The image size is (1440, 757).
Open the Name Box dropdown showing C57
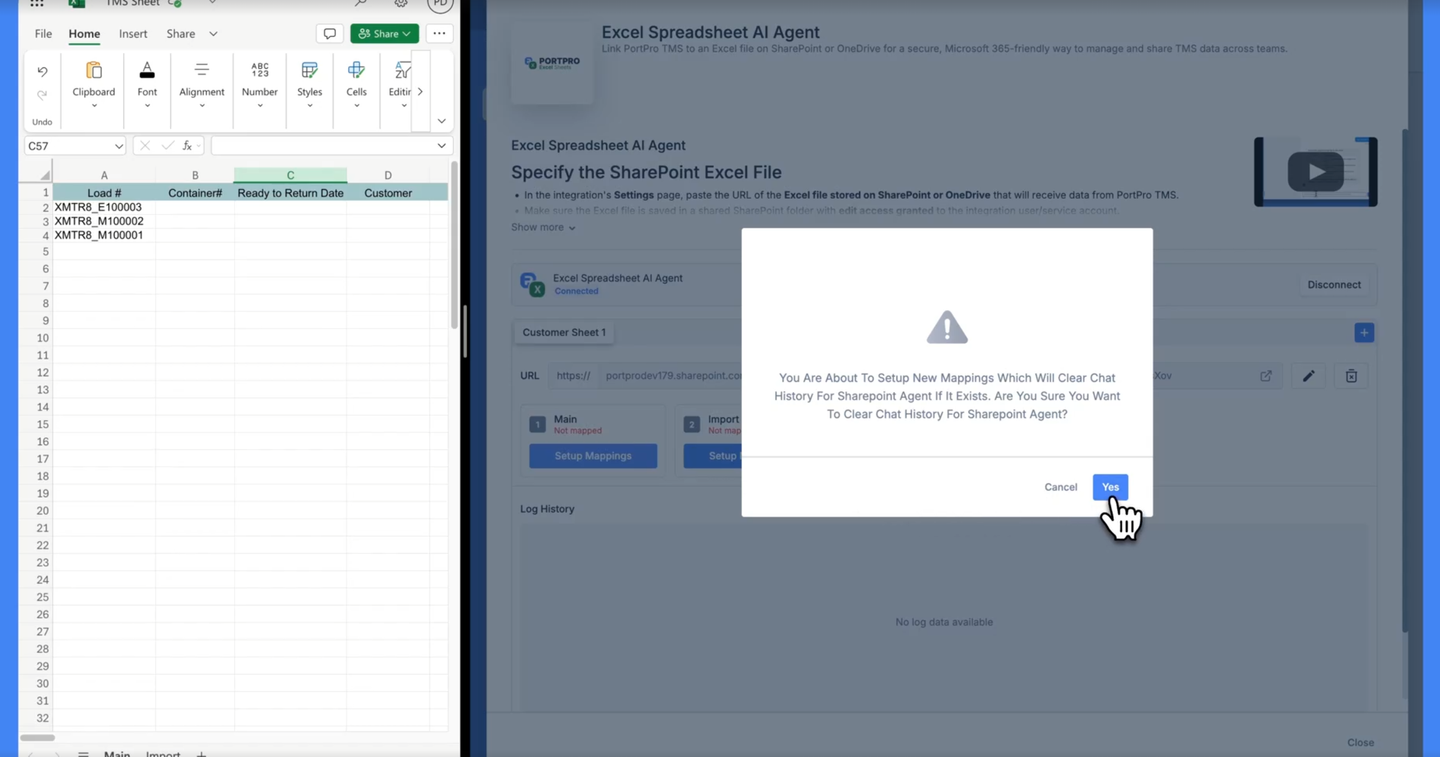point(118,146)
